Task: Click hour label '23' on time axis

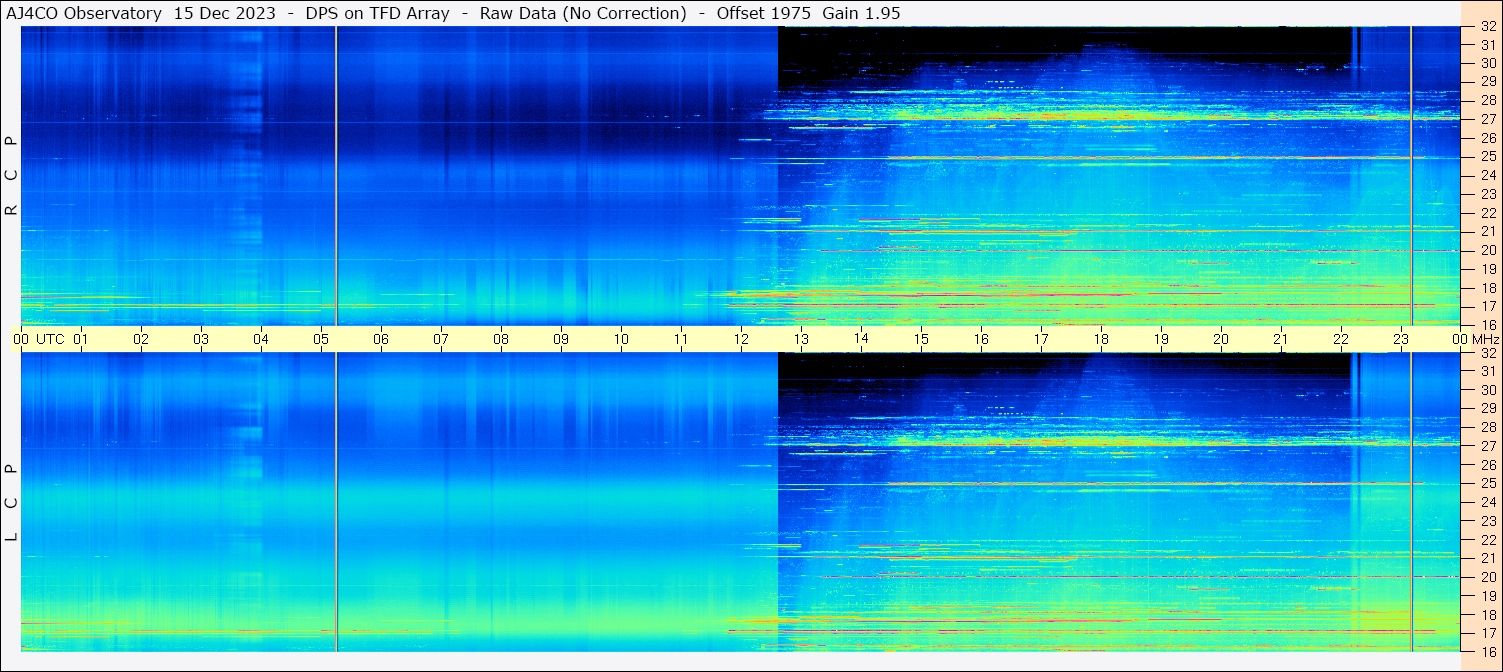Action: [x=1401, y=339]
